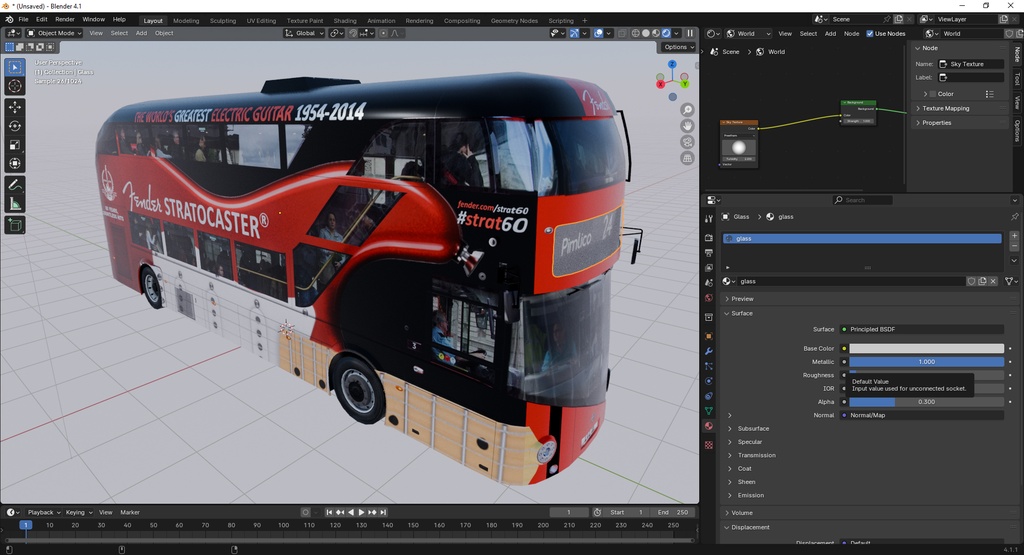This screenshot has height=555, width=1024.
Task: Click the Add Cube tool
Action: tap(15, 226)
